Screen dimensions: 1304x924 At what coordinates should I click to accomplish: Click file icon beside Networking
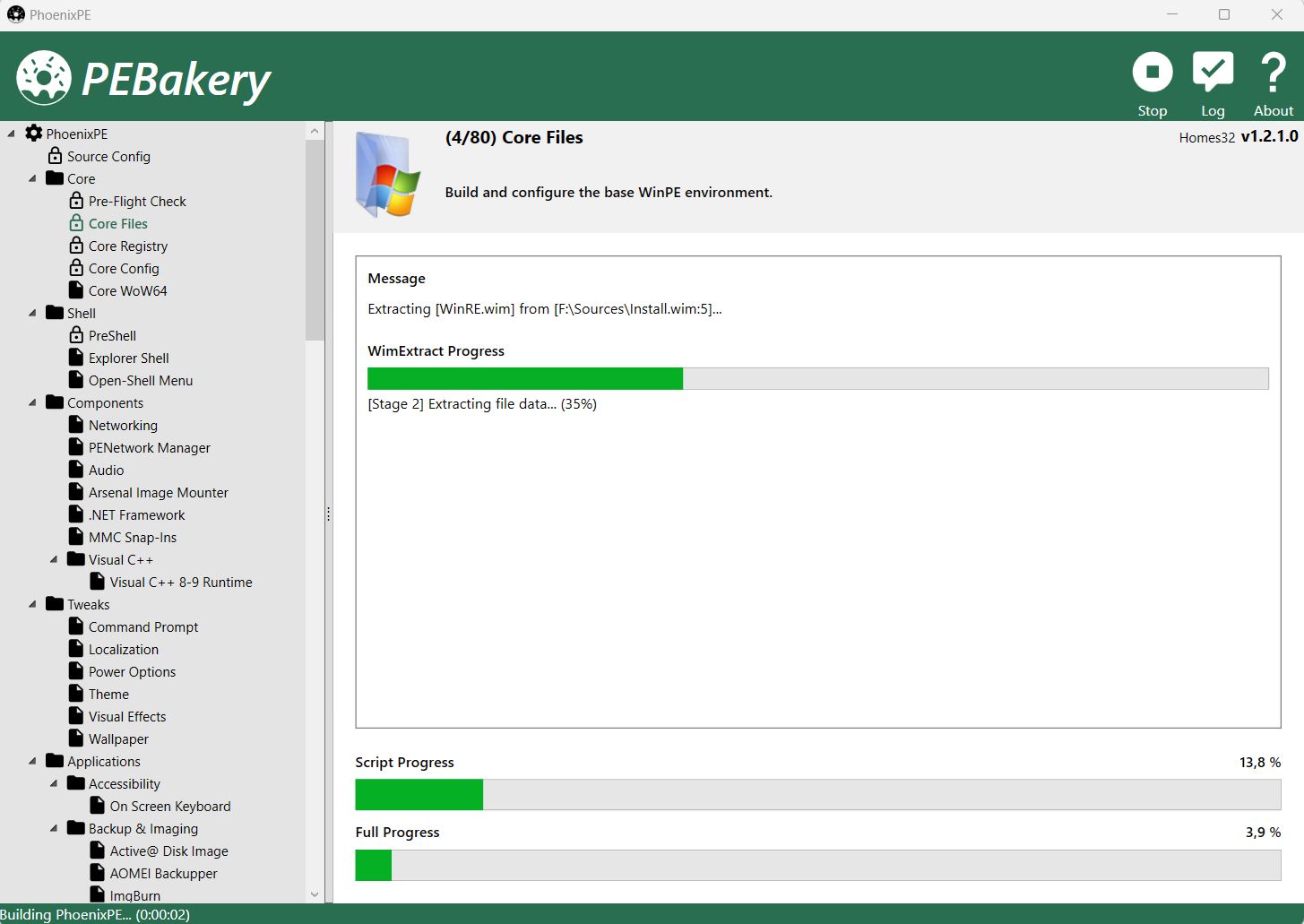tap(76, 424)
